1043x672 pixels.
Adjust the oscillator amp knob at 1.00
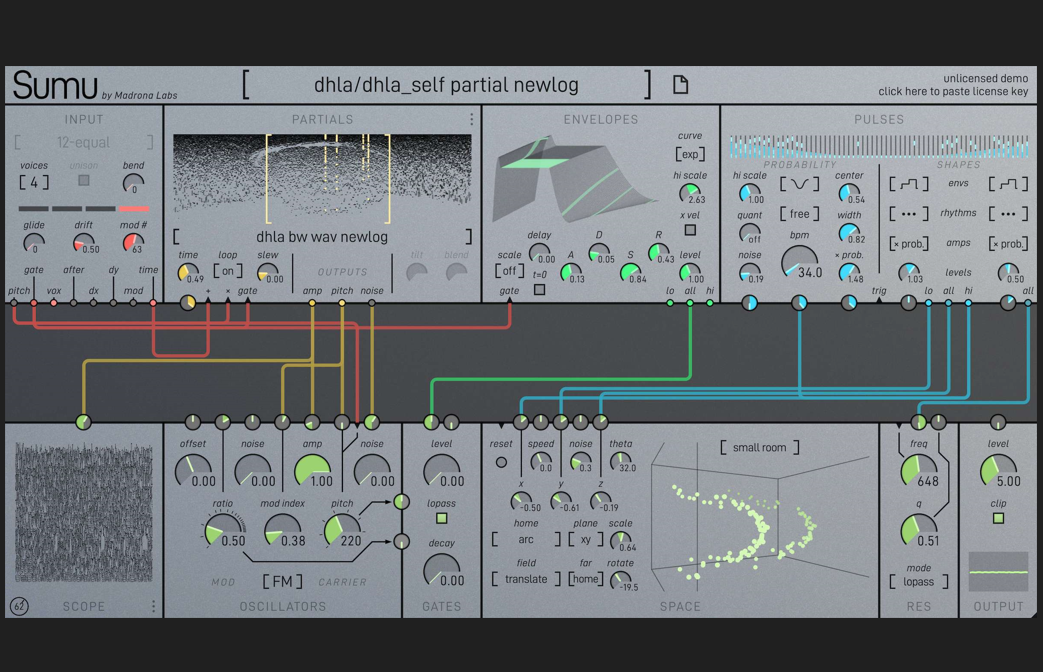click(313, 471)
